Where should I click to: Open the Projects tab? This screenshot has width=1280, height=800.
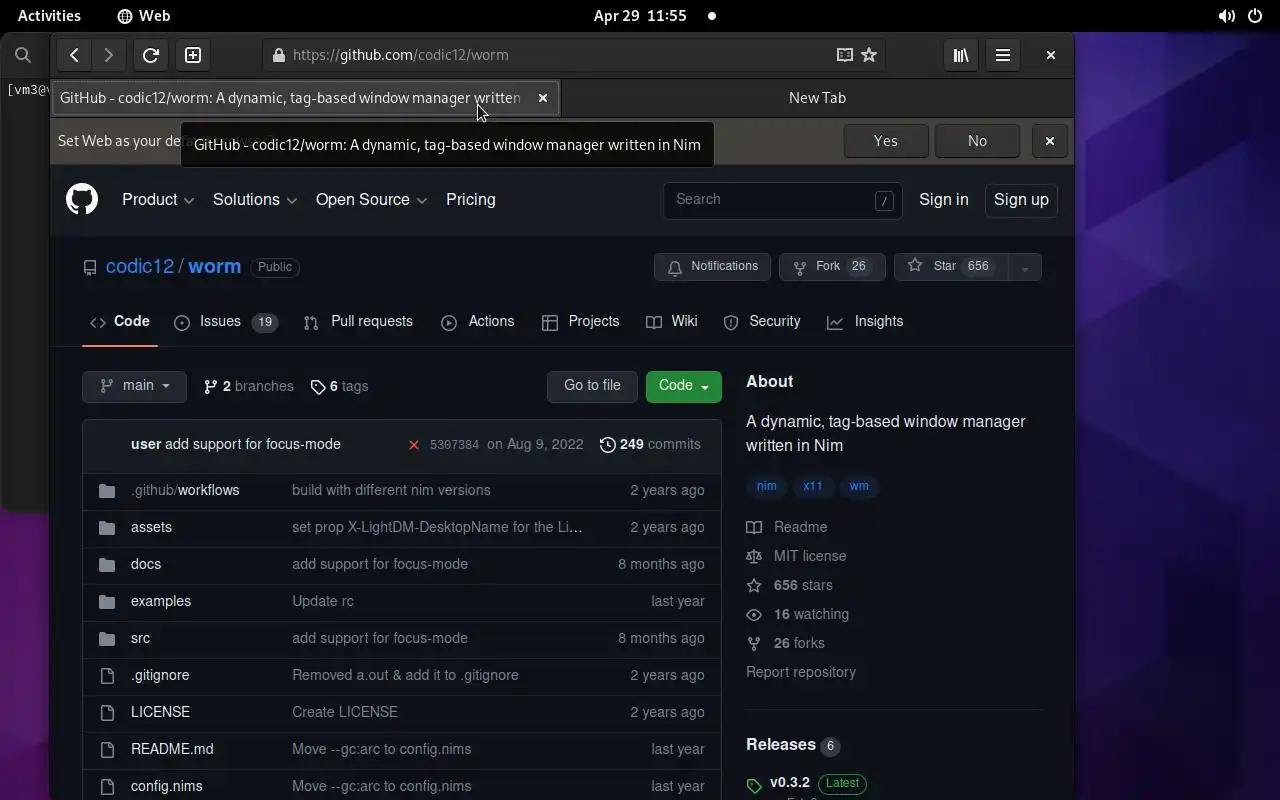pyautogui.click(x=581, y=321)
